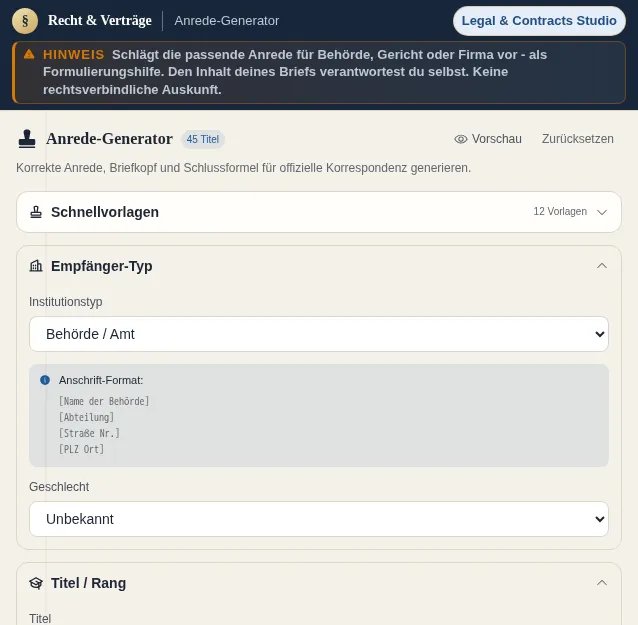
Task: Collapse the Empfänger-Typ section
Action: click(602, 266)
